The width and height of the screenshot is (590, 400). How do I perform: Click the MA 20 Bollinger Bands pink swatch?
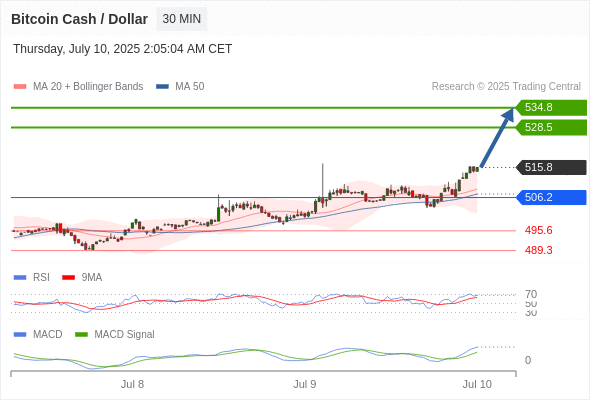click(20, 87)
